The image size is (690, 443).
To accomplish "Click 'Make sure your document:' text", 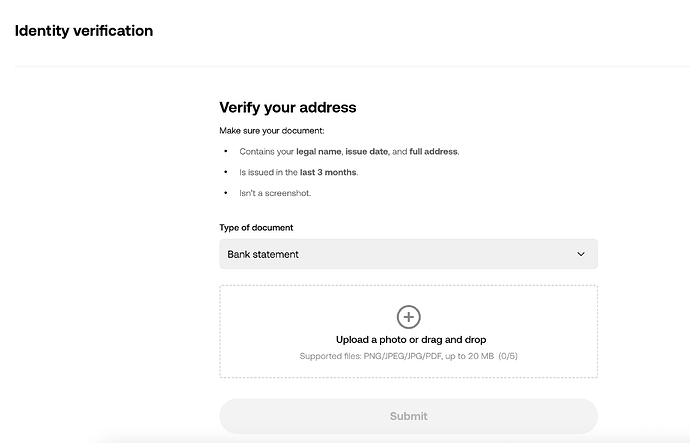I will point(272,131).
